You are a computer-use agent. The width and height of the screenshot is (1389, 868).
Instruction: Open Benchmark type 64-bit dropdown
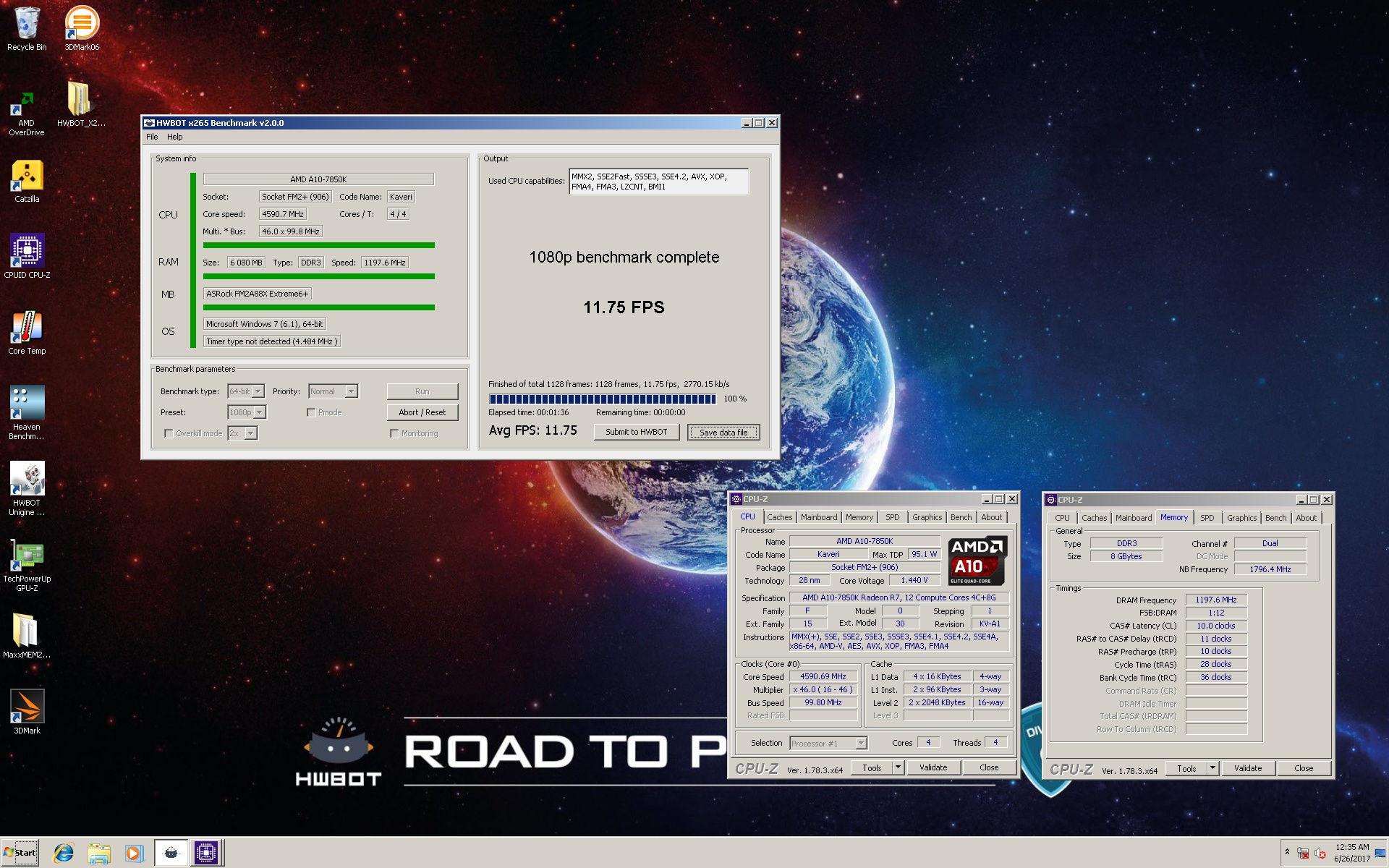(x=246, y=391)
